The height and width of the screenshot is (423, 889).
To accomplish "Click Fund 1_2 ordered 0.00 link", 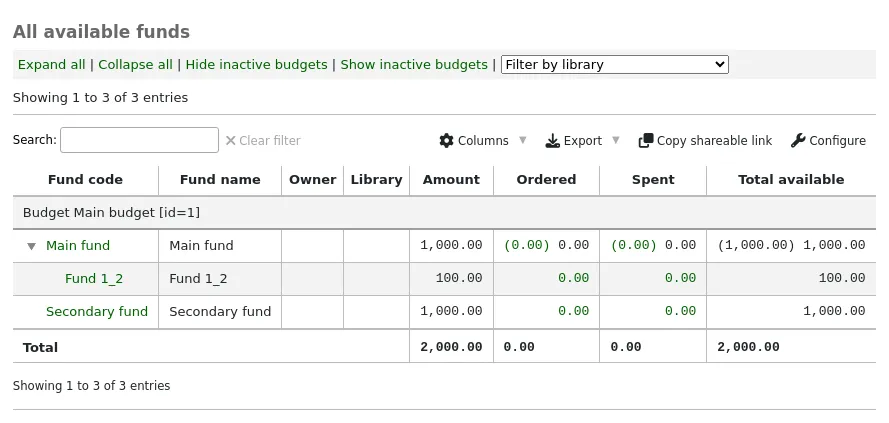I will [x=574, y=278].
